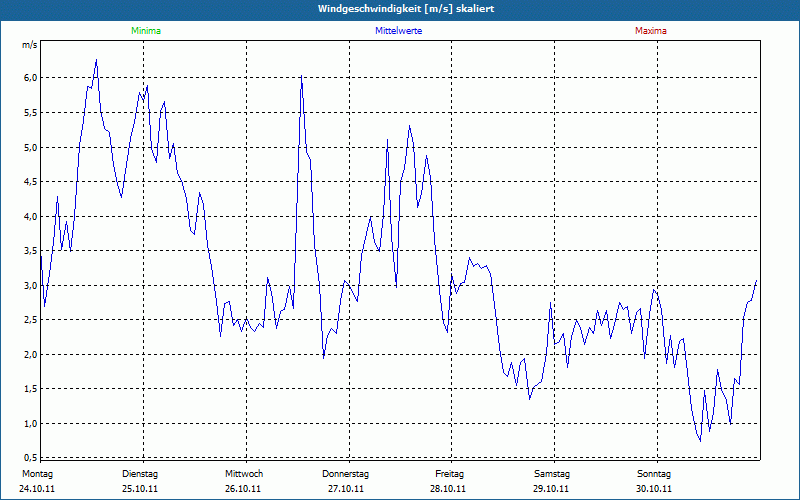Click the date 27.10.11
The image size is (800, 500).
[x=346, y=489]
